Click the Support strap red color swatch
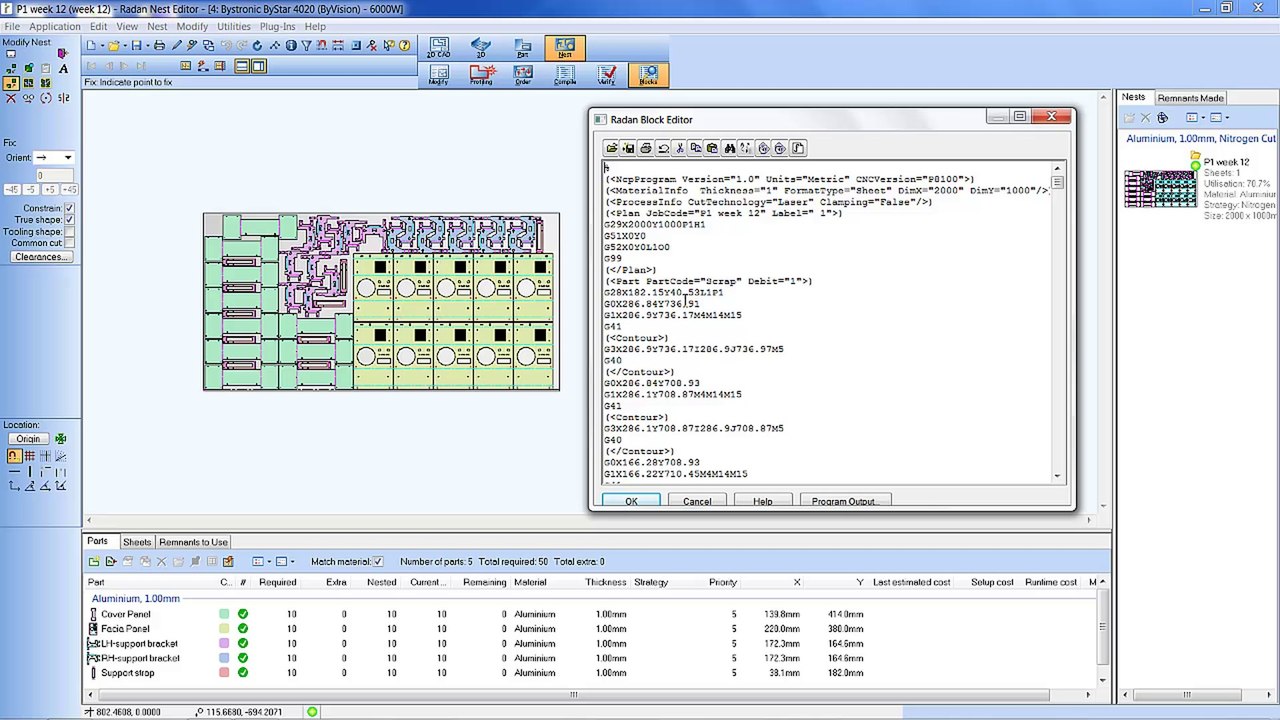 tap(224, 673)
